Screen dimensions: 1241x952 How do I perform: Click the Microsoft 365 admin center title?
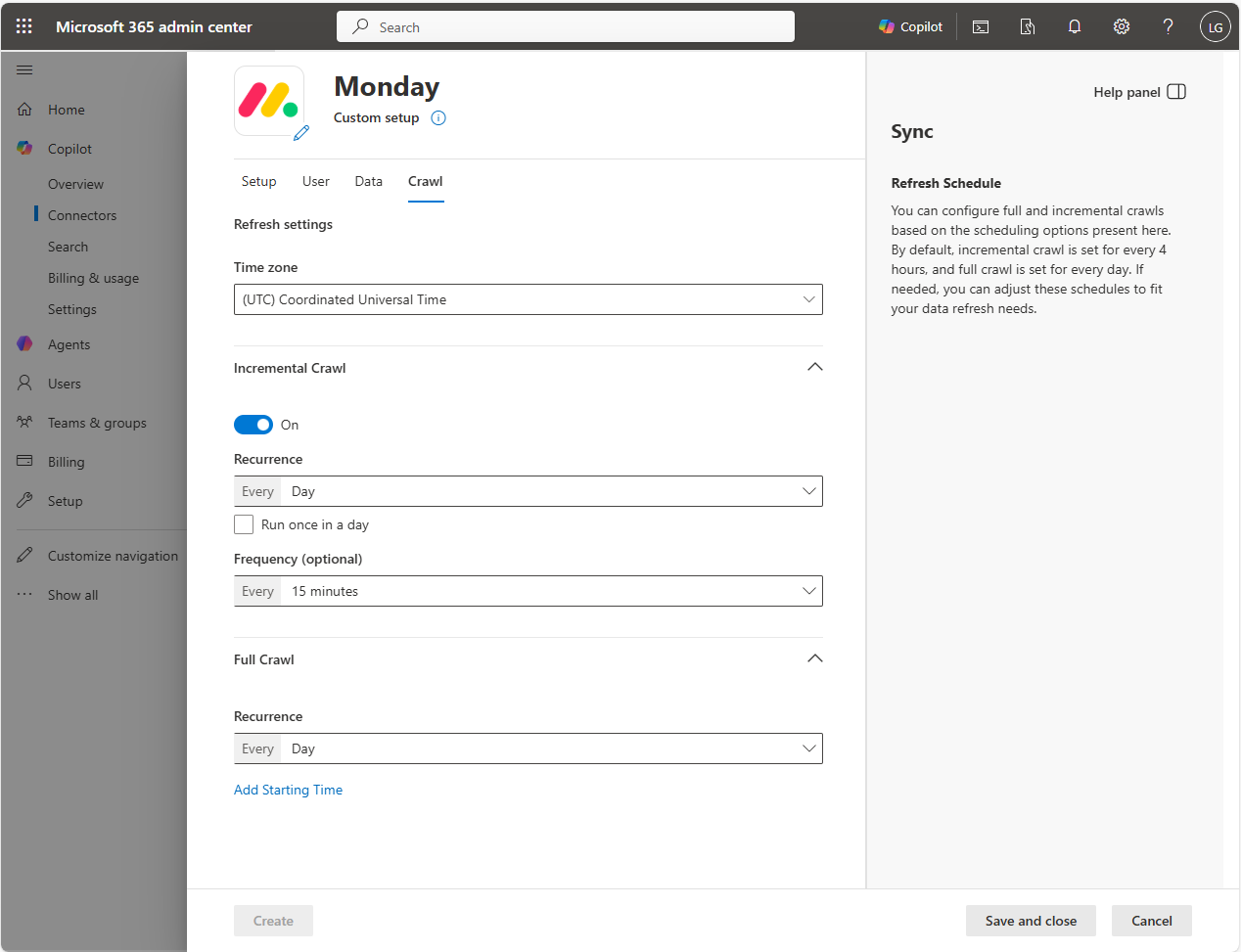coord(154,26)
